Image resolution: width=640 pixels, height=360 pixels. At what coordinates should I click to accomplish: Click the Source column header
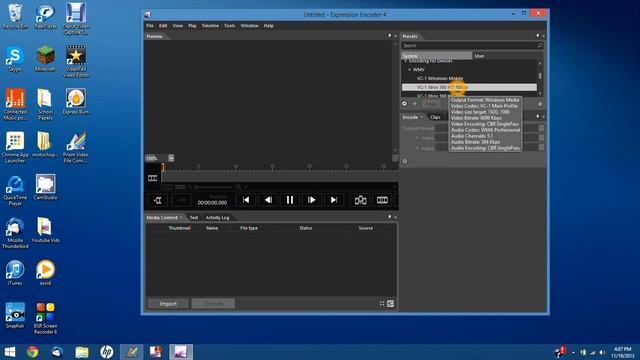pos(365,228)
